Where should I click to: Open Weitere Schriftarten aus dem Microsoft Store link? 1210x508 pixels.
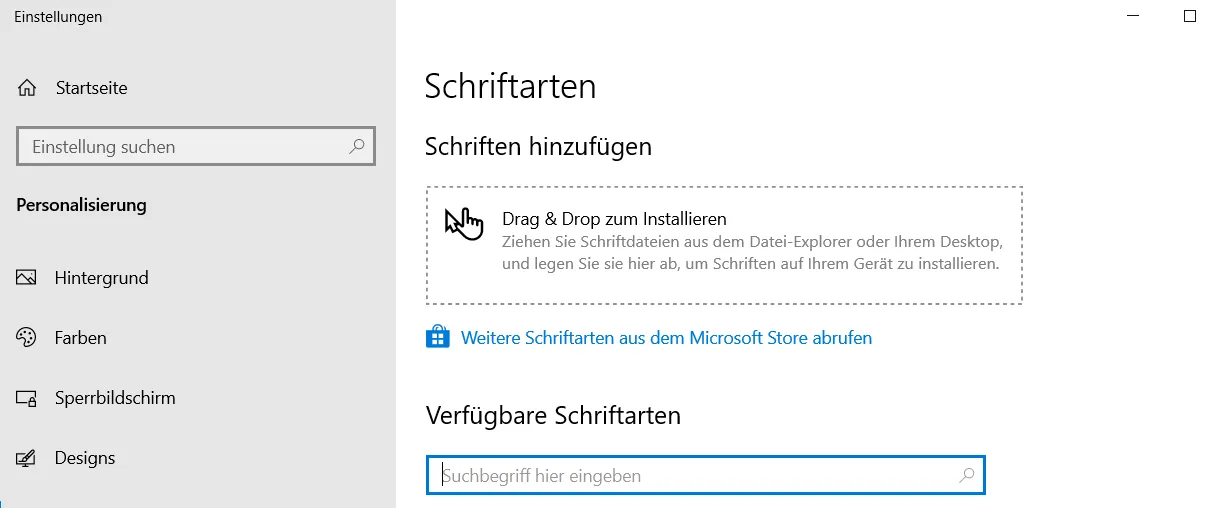coord(666,338)
